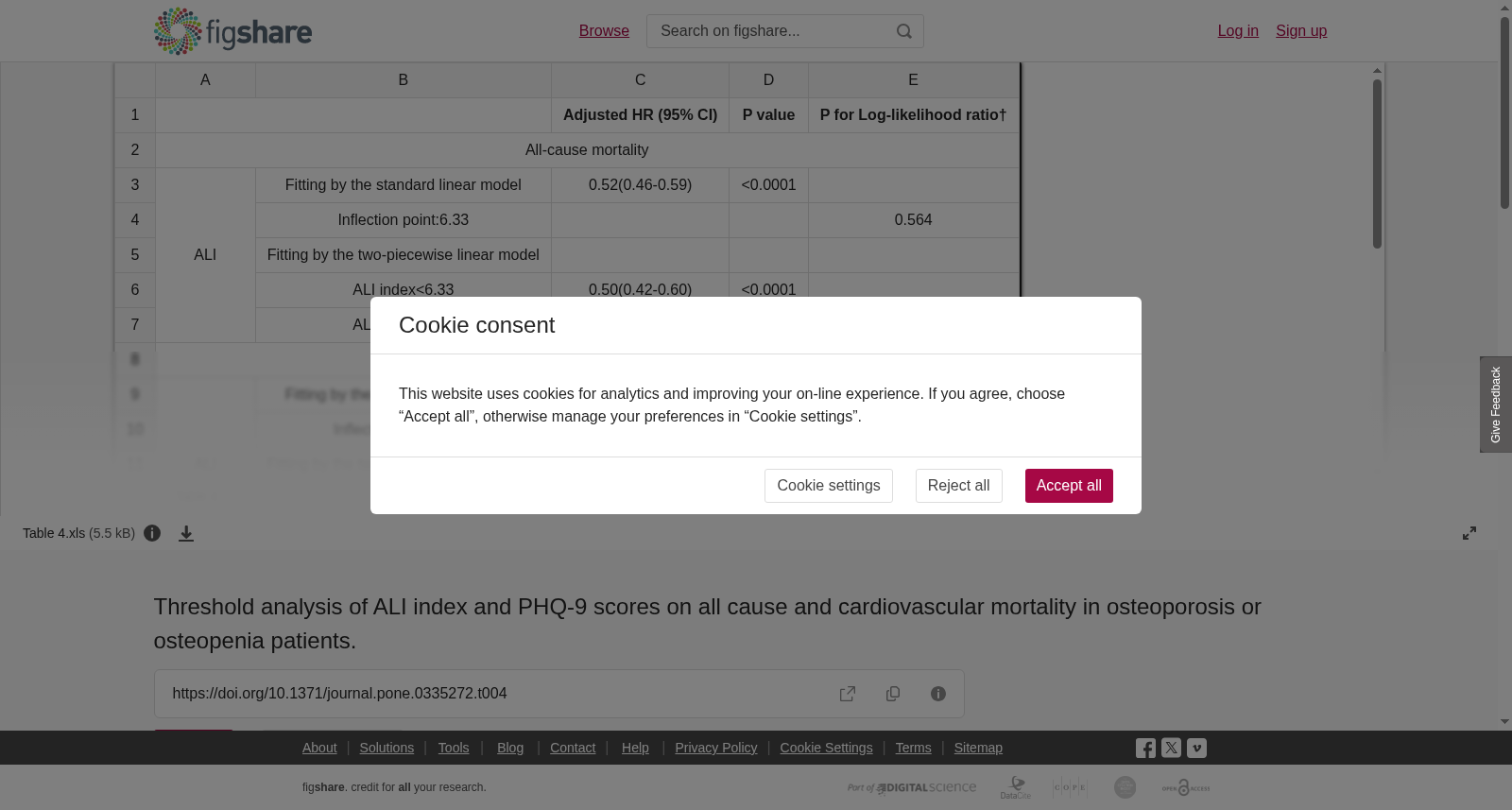This screenshot has height=810, width=1512.
Task: Show DOI information icon
Action: (x=938, y=694)
